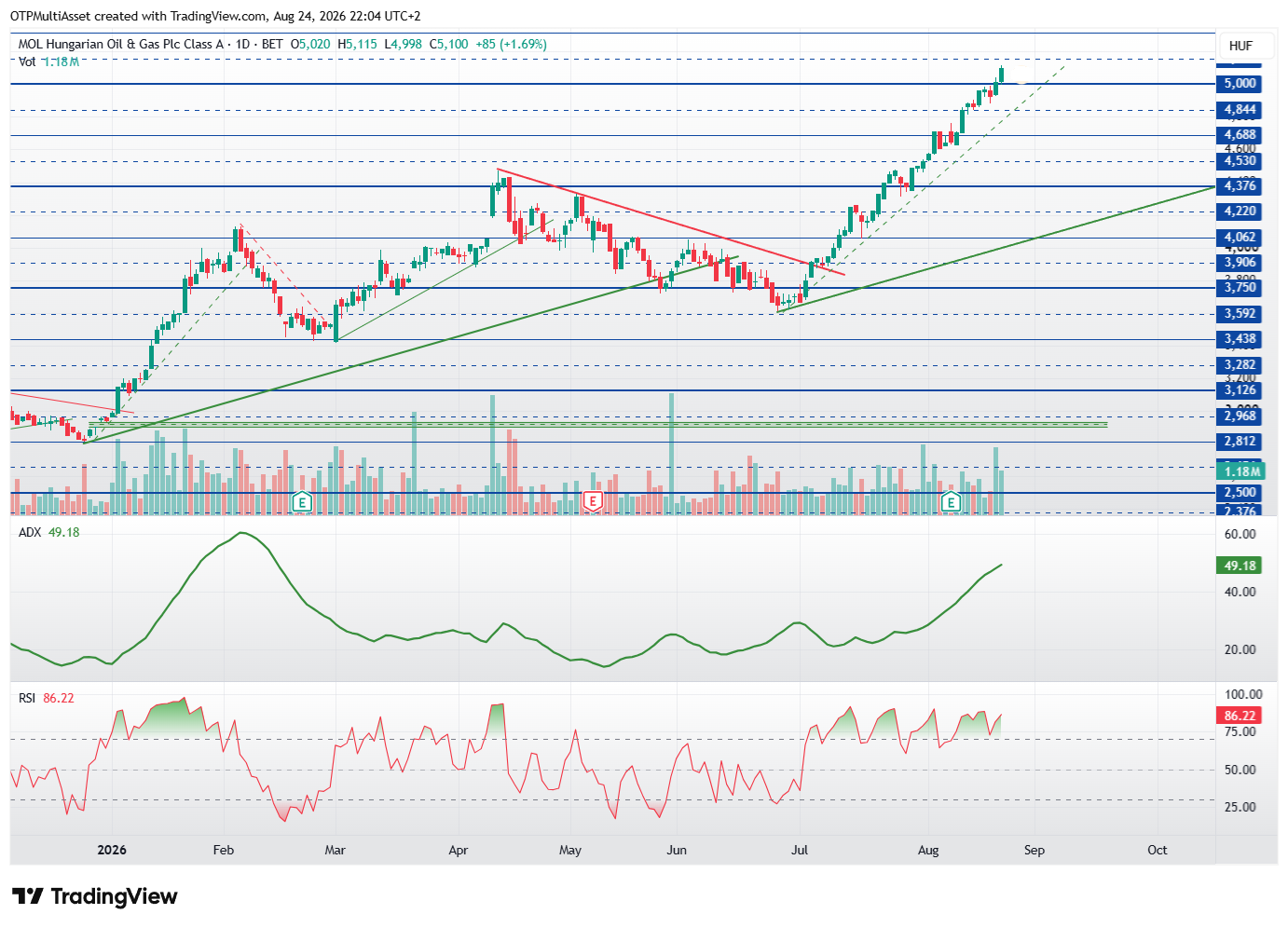Click the Feb label on the time axis
The width and height of the screenshot is (1288, 928).
click(224, 850)
